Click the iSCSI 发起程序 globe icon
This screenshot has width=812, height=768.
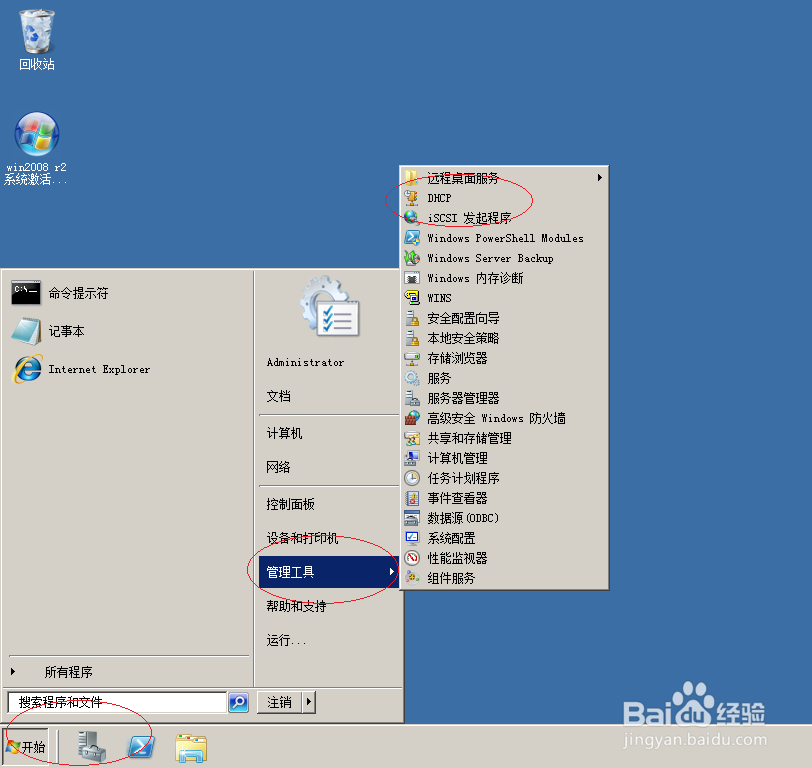[412, 218]
